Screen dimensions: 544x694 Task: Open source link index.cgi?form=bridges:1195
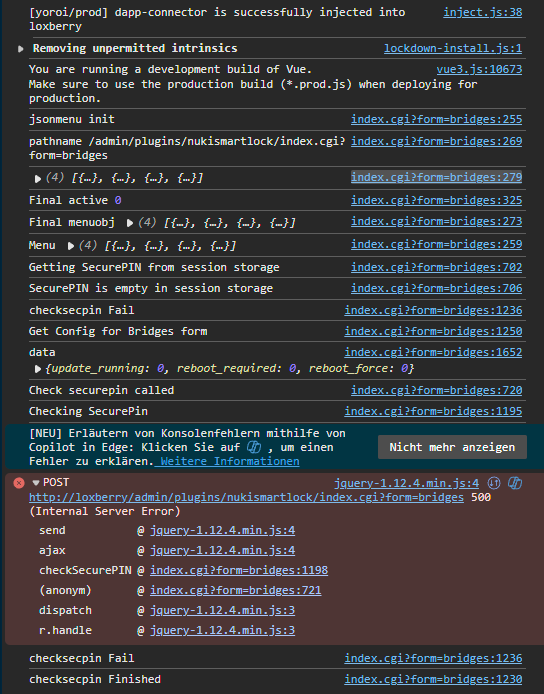(x=433, y=411)
